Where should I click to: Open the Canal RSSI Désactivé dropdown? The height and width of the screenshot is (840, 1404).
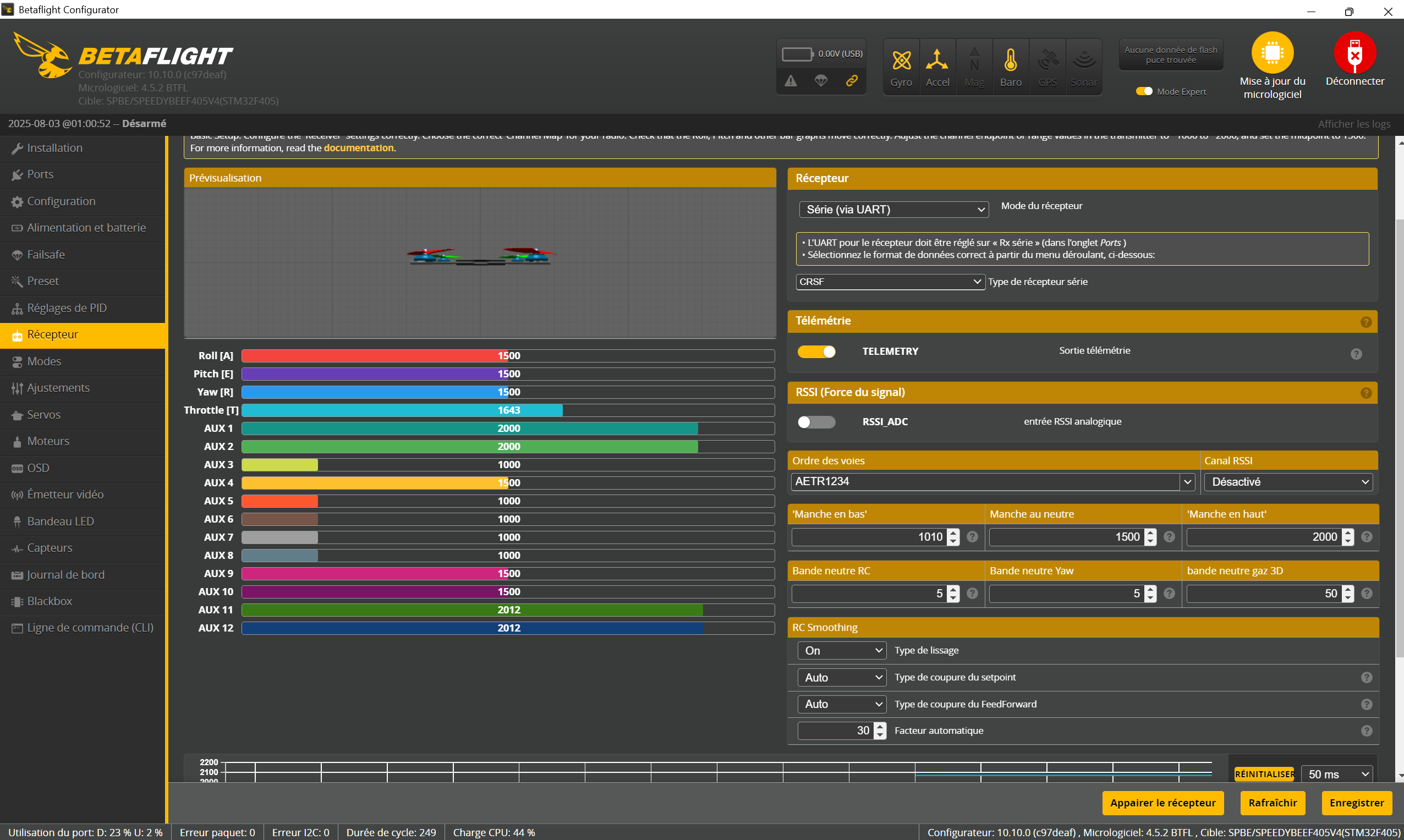[1288, 482]
